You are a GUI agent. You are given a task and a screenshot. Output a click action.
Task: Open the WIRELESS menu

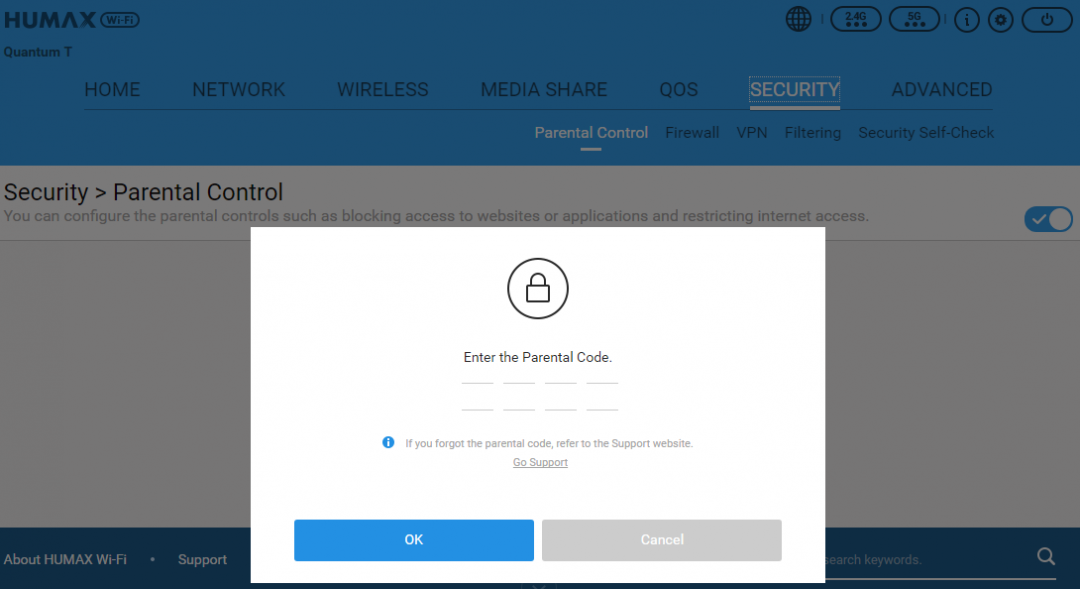tap(382, 90)
